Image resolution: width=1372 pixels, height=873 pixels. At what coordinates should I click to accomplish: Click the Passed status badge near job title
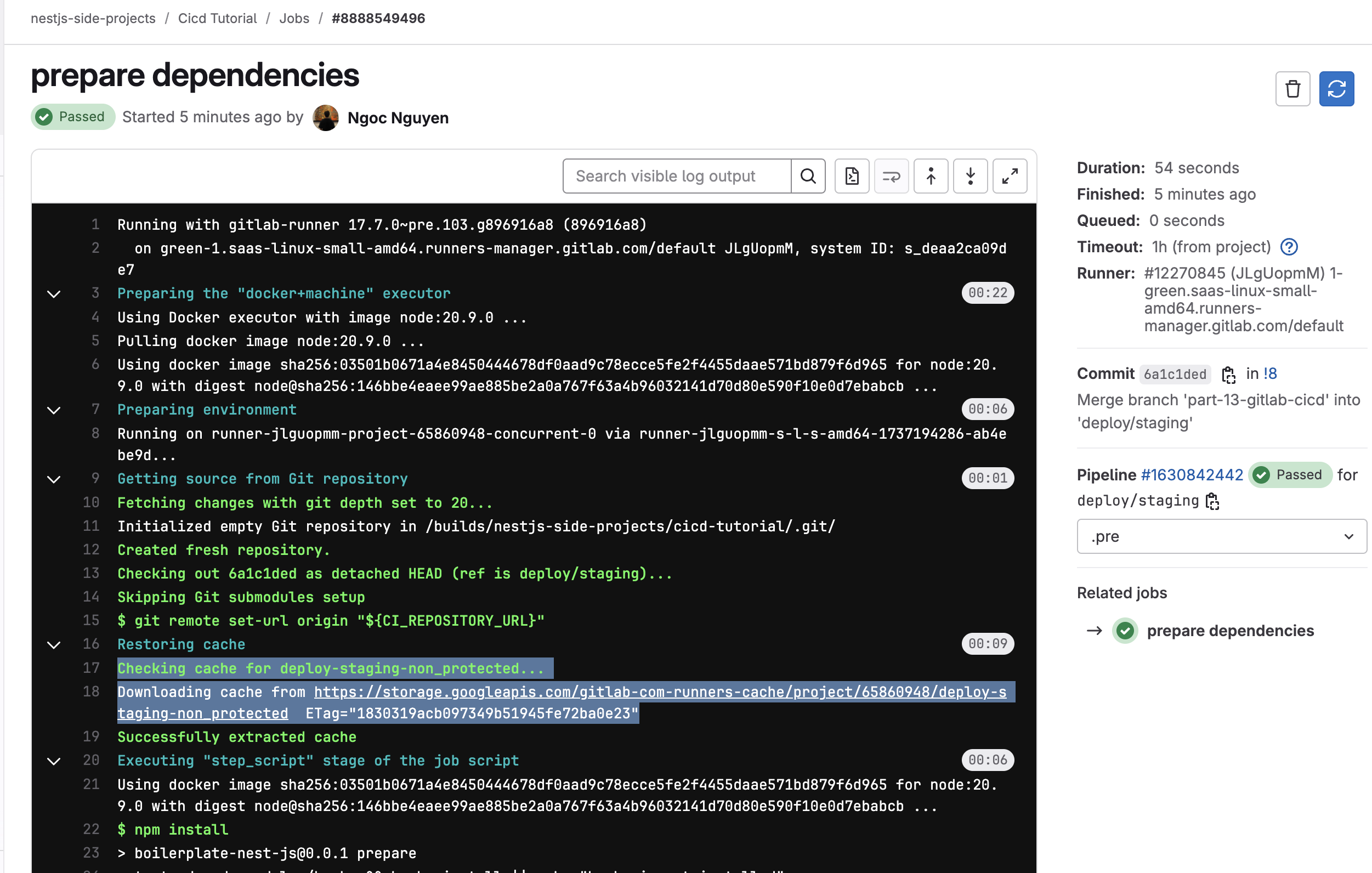[72, 116]
